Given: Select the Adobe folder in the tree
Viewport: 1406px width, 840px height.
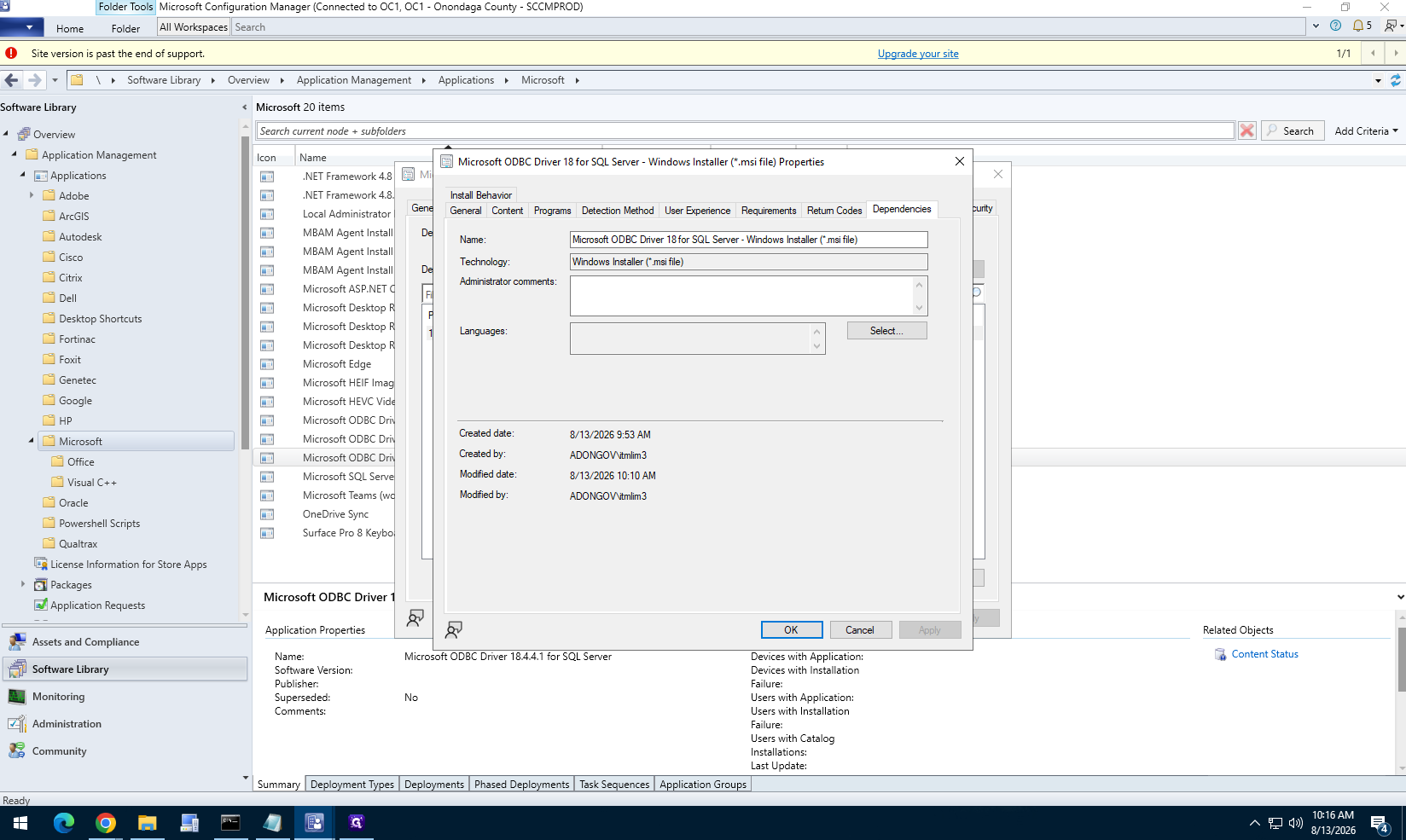Looking at the screenshot, I should pos(73,196).
